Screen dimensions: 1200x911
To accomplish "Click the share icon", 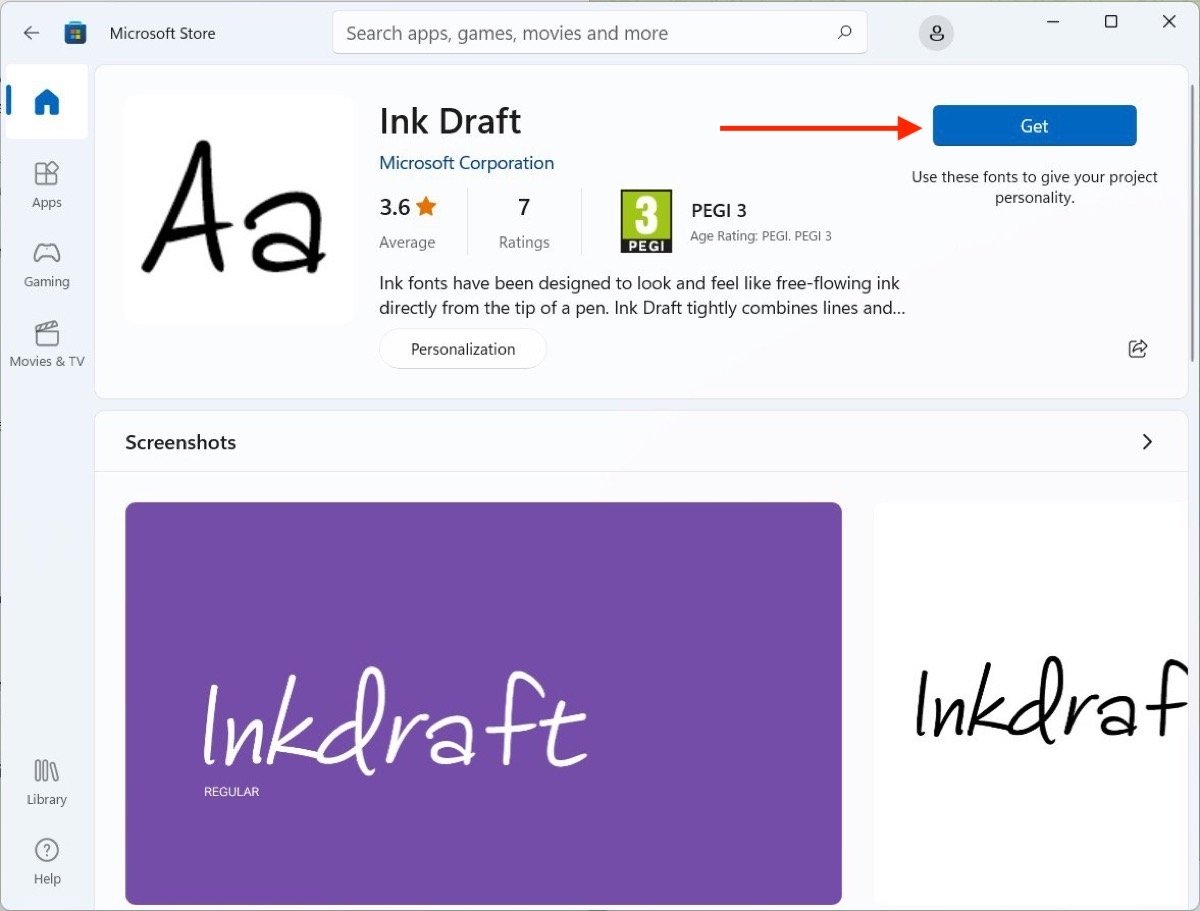I will click(1137, 348).
